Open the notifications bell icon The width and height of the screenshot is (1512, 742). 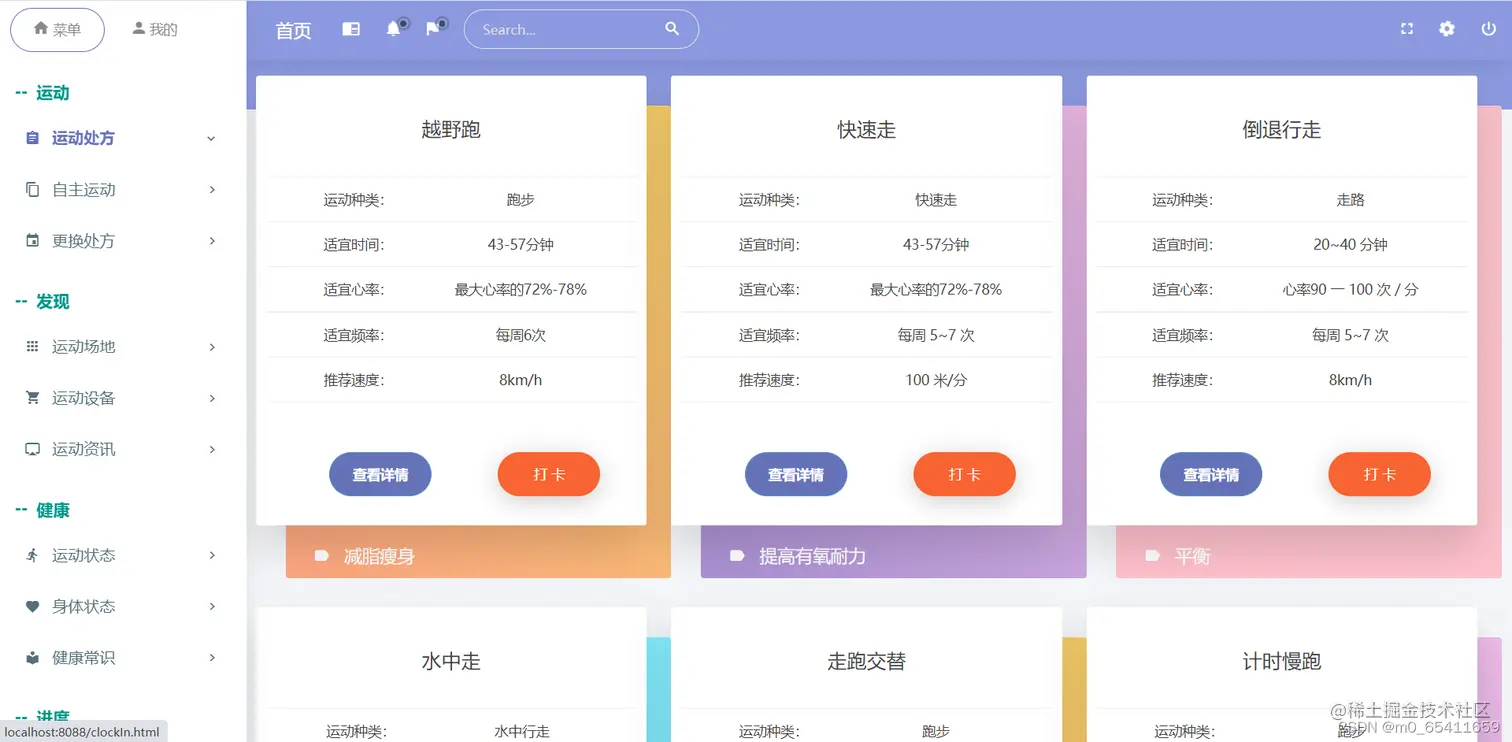tap(392, 29)
